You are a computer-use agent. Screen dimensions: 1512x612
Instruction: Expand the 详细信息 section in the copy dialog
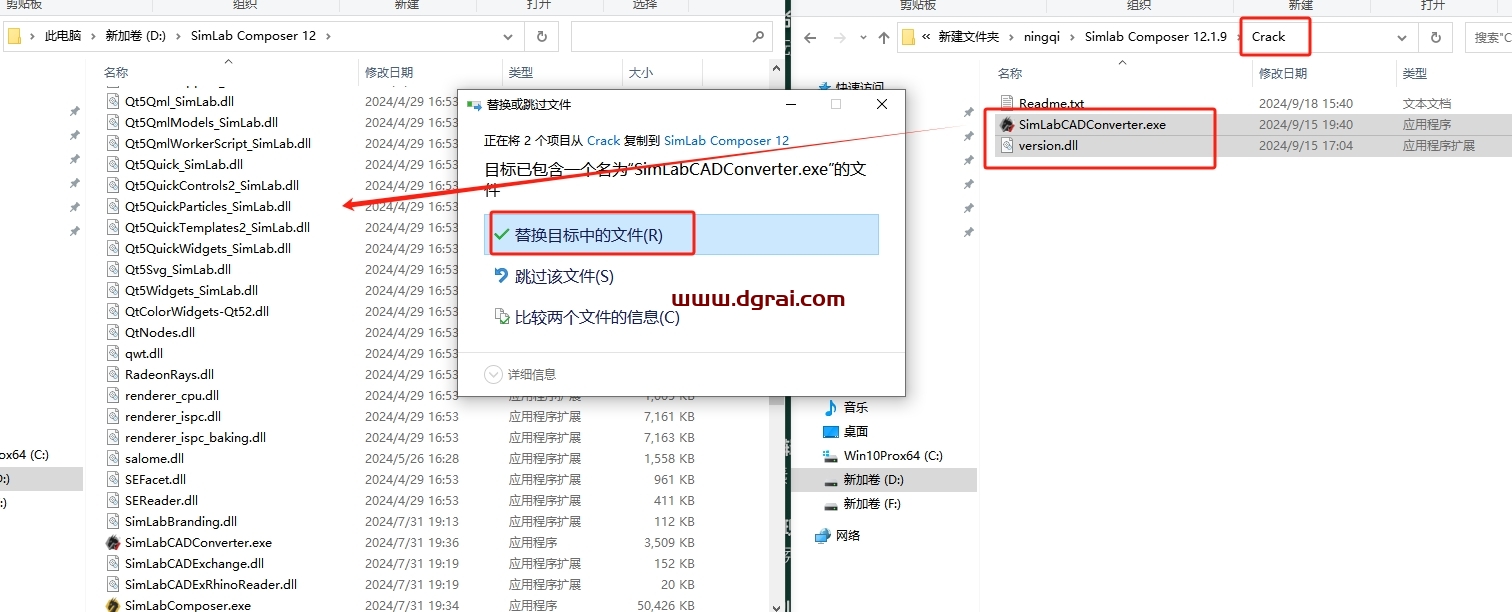(524, 373)
